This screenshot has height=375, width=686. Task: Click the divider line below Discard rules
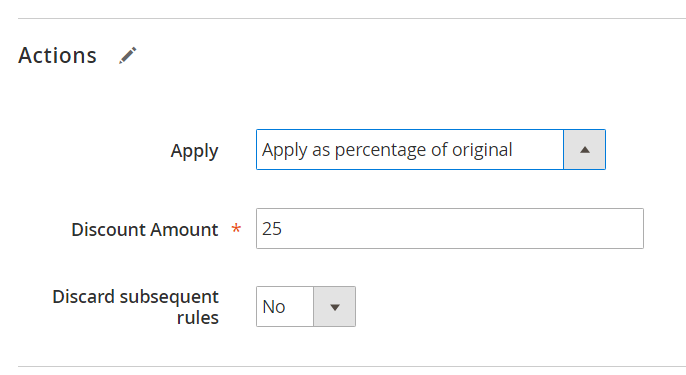tap(352, 367)
